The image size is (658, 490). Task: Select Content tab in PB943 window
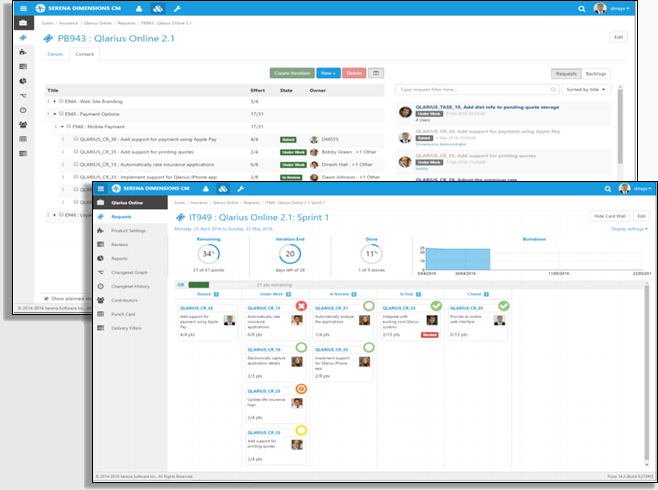coord(84,54)
